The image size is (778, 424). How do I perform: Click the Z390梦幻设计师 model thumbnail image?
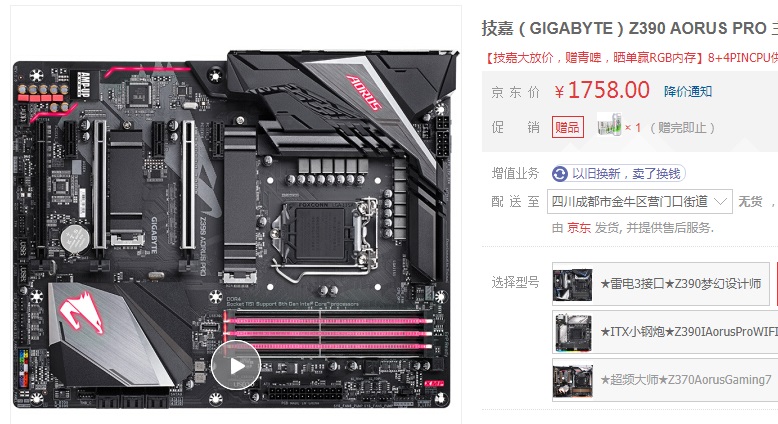tap(573, 285)
